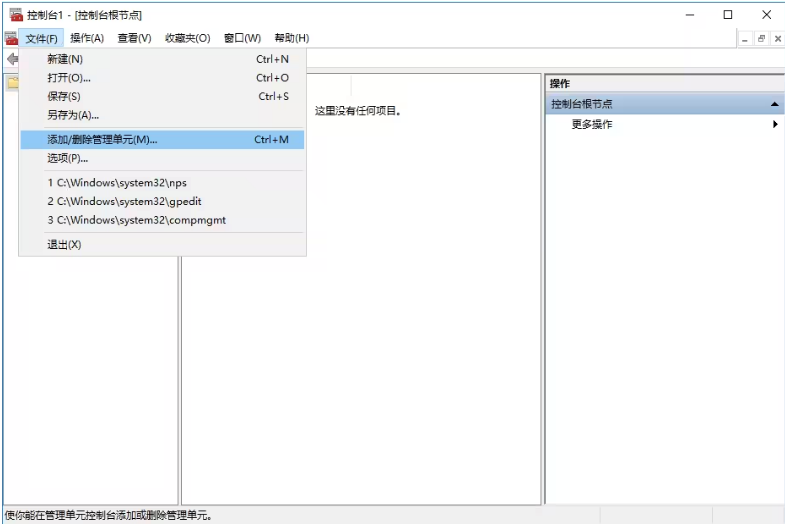Screen dimensions: 785x525
Task: Expand the 更多操作 submenu arrow
Action: [x=775, y=124]
